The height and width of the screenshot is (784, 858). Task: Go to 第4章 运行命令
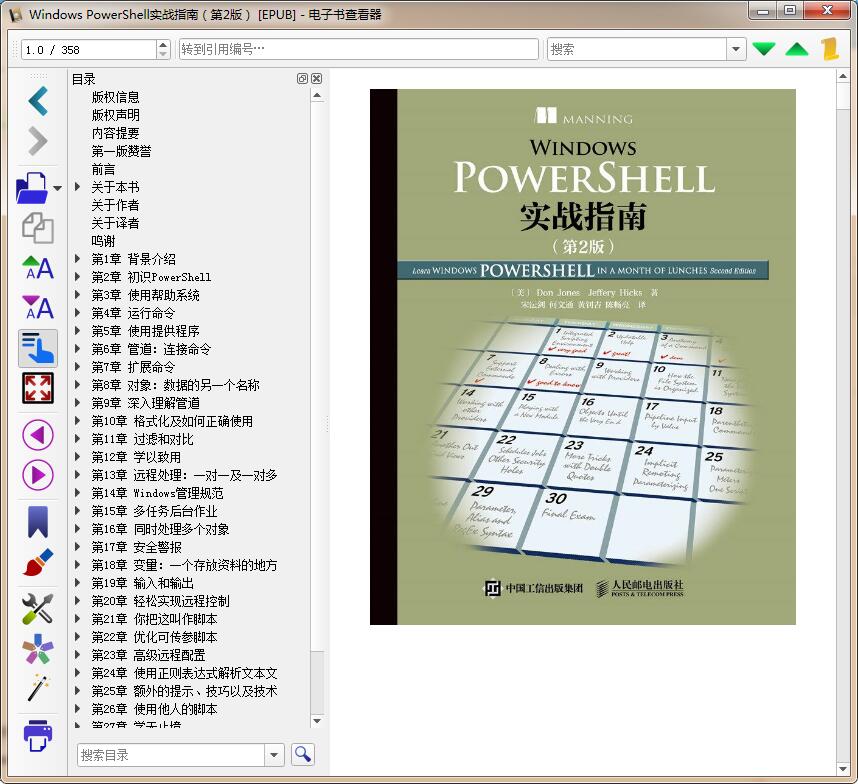(x=134, y=313)
